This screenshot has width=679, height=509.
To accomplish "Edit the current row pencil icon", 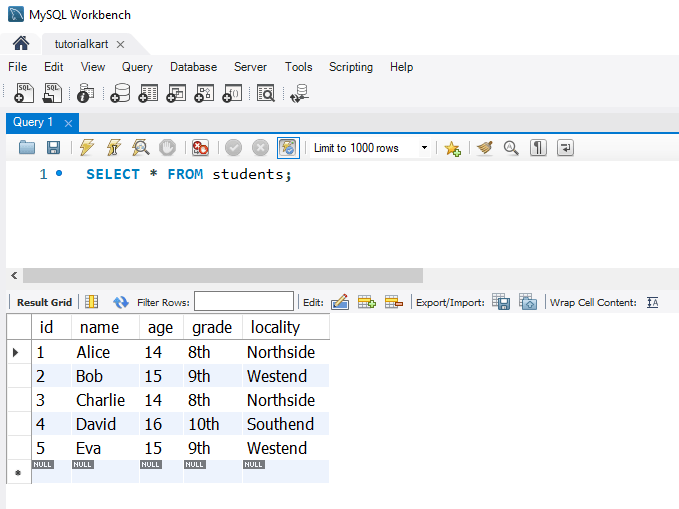I will (340, 302).
